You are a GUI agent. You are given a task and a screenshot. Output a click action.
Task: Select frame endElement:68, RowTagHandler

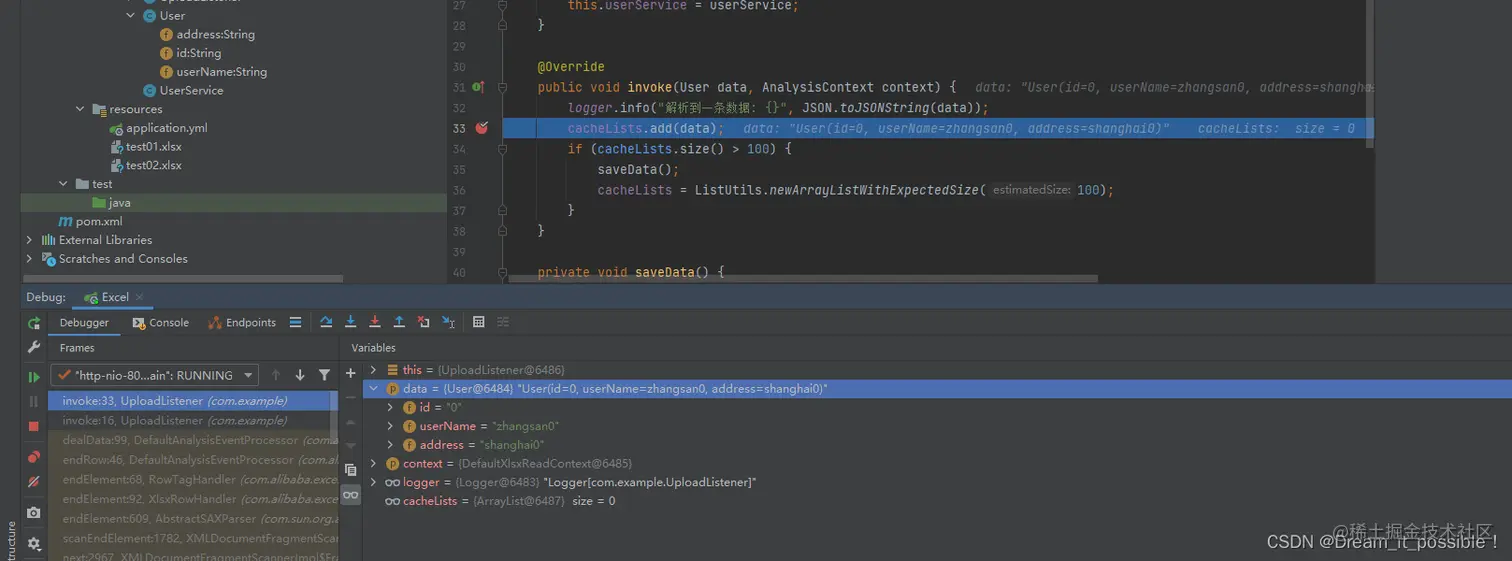click(193, 479)
